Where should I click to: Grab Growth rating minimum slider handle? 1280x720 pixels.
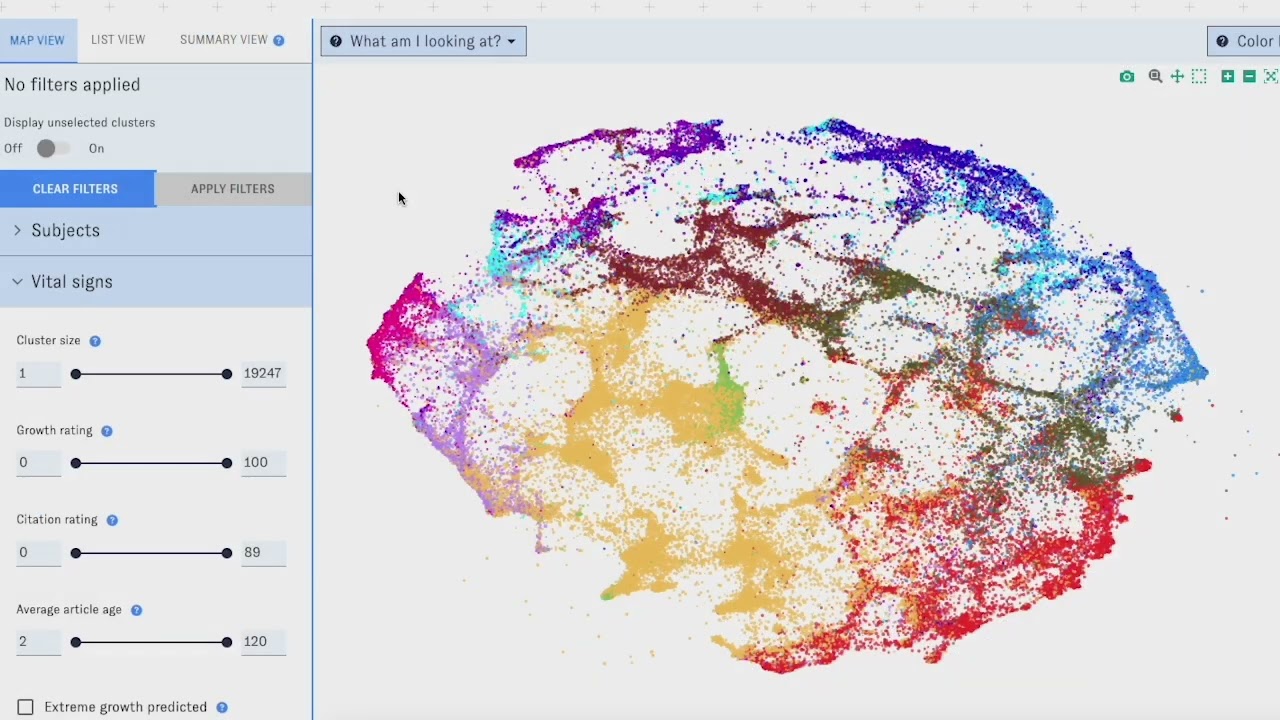76,463
